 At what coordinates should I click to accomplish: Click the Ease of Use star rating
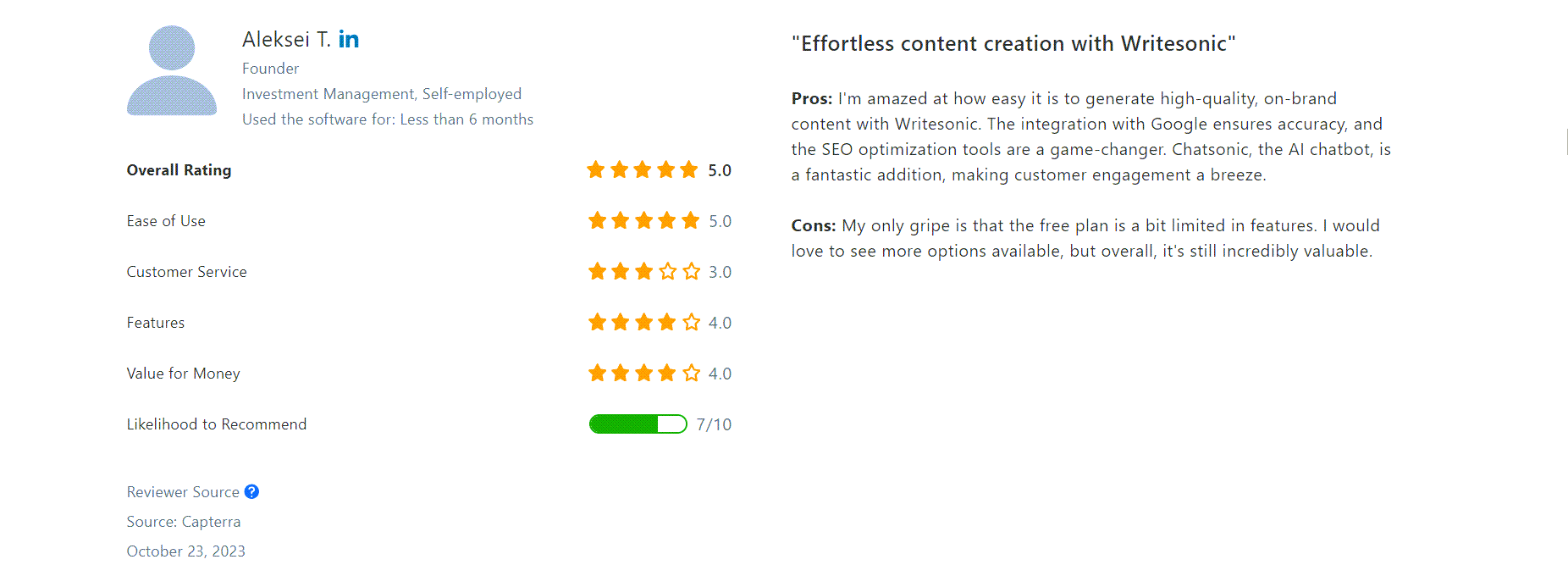point(643,220)
